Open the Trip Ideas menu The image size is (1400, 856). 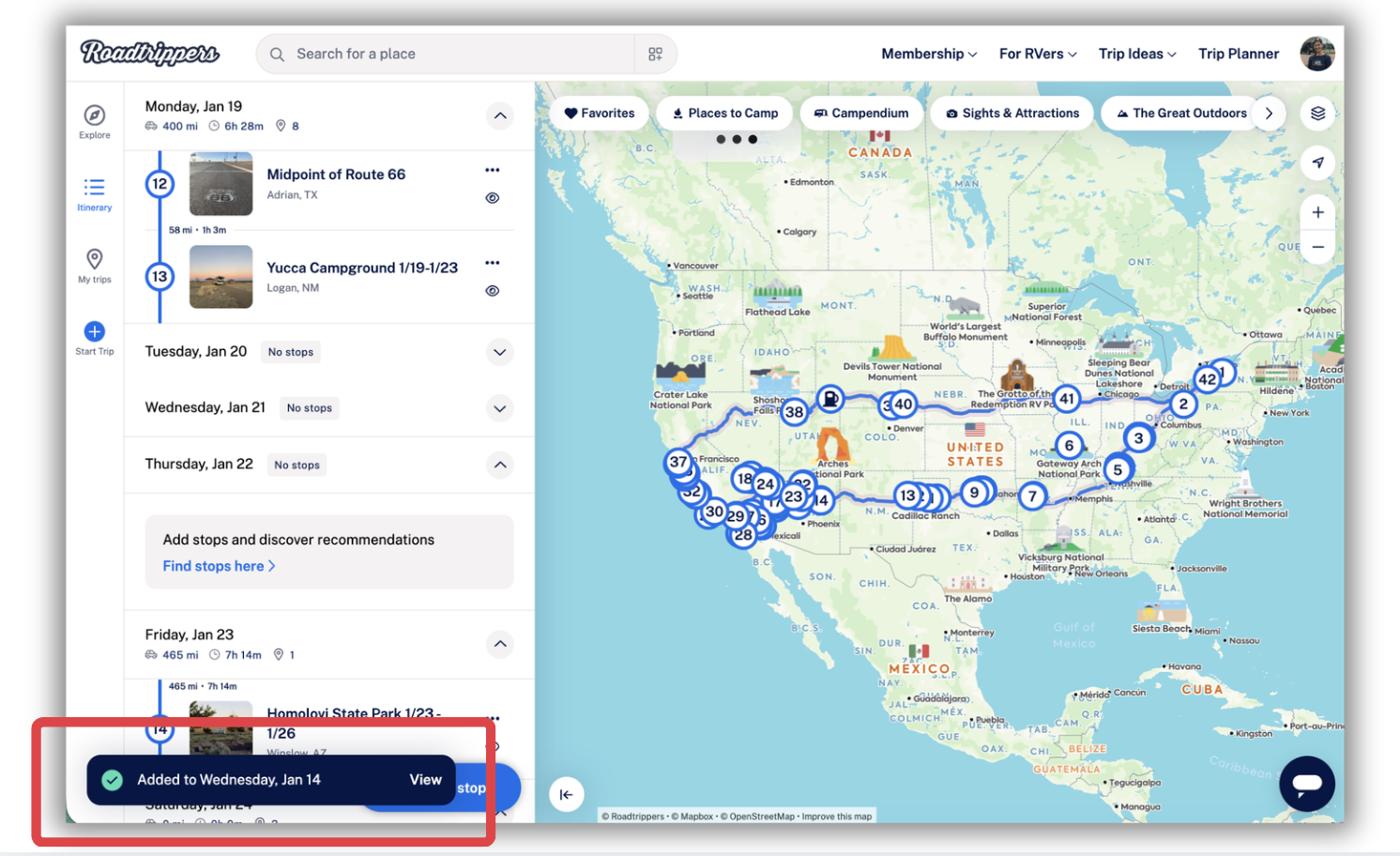click(1137, 54)
